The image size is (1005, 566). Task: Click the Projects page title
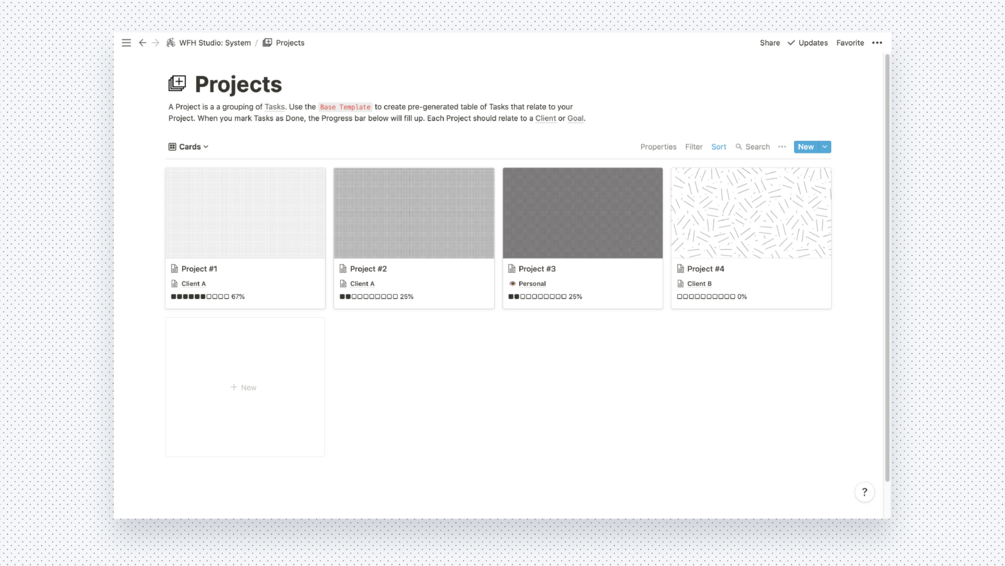238,84
